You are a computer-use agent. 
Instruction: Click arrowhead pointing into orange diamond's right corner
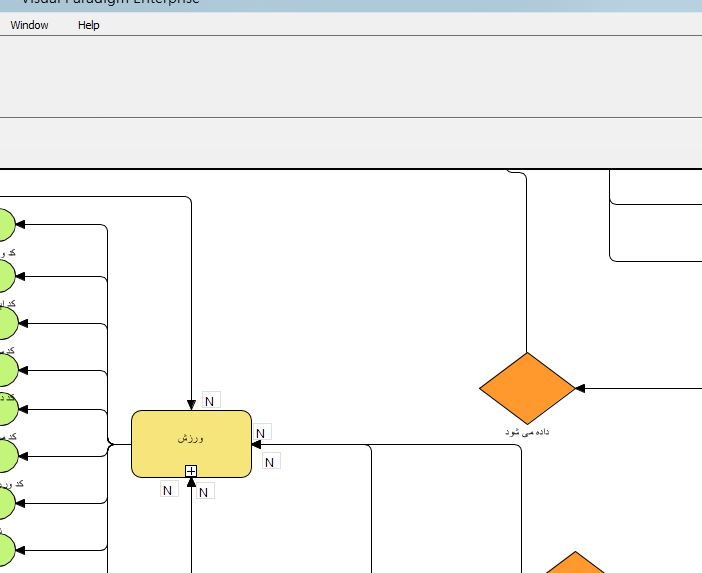pos(580,388)
